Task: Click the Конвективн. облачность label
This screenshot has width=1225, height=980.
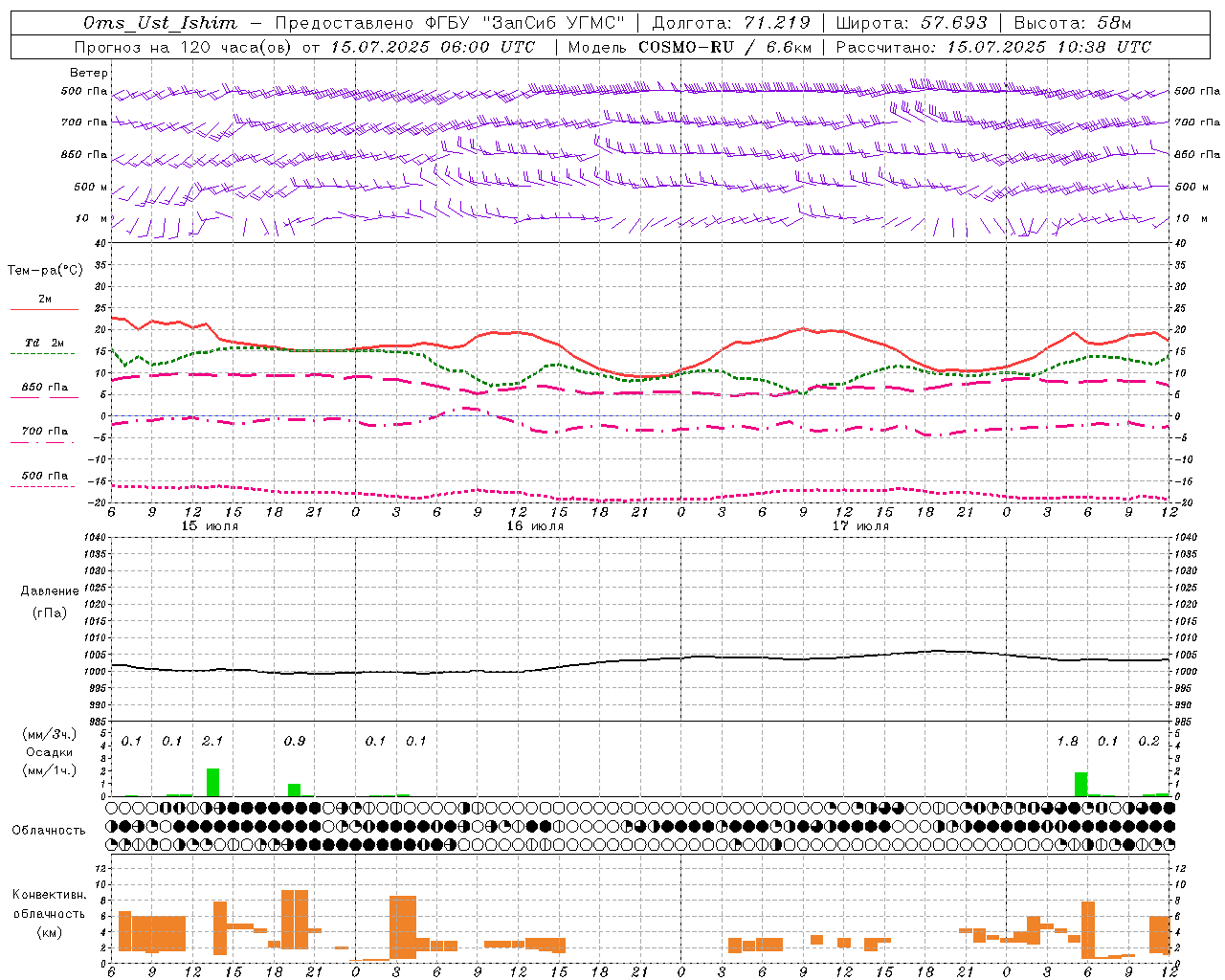Action: point(49,904)
